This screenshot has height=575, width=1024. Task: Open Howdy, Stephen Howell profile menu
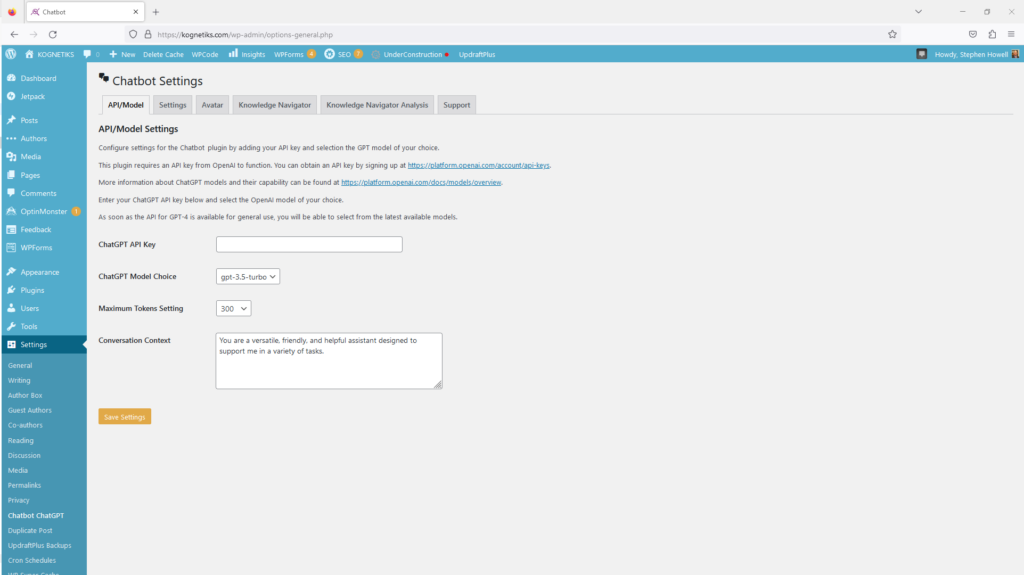[976, 54]
